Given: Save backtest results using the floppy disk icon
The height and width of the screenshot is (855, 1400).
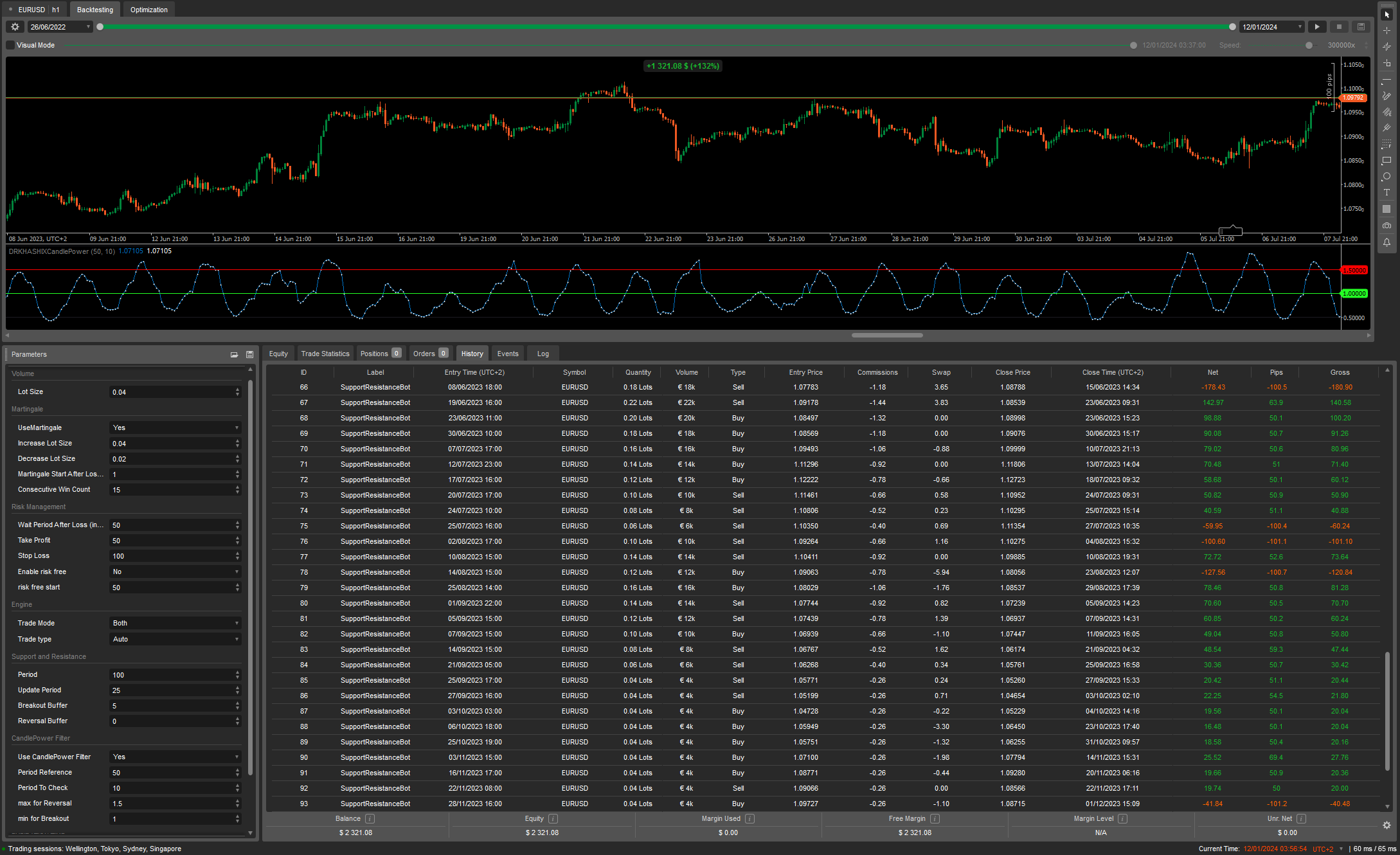Looking at the screenshot, I should [x=1361, y=26].
